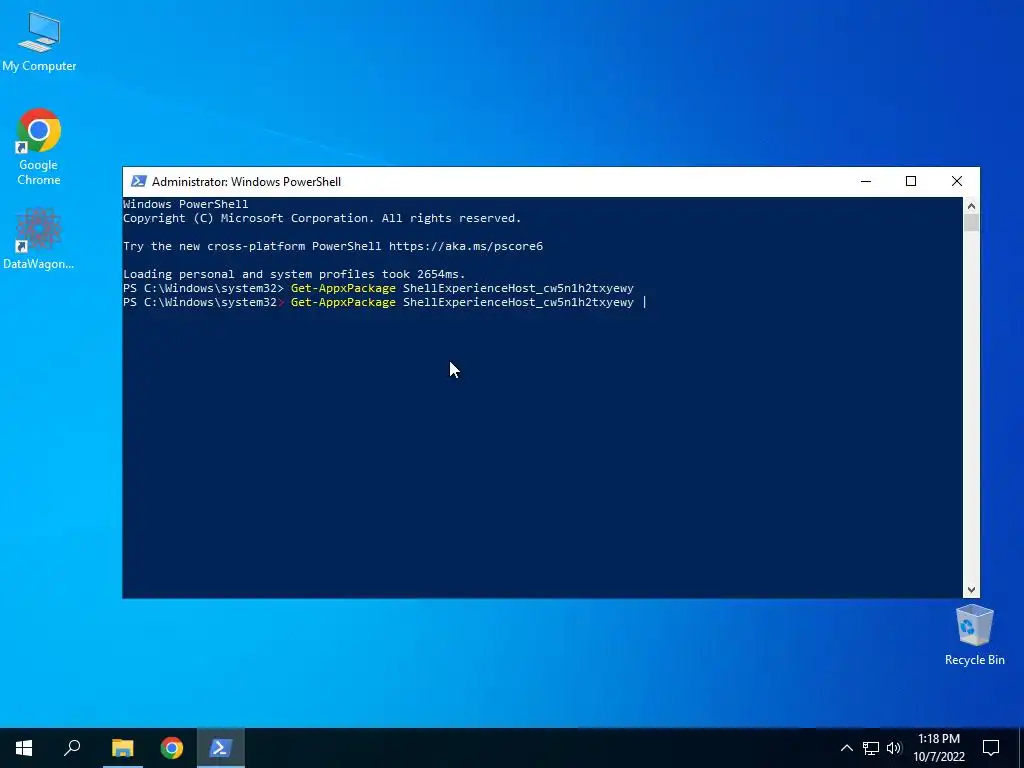Click the 'Loading personal and system profiles' line
This screenshot has height=768, width=1024.
[x=295, y=274]
